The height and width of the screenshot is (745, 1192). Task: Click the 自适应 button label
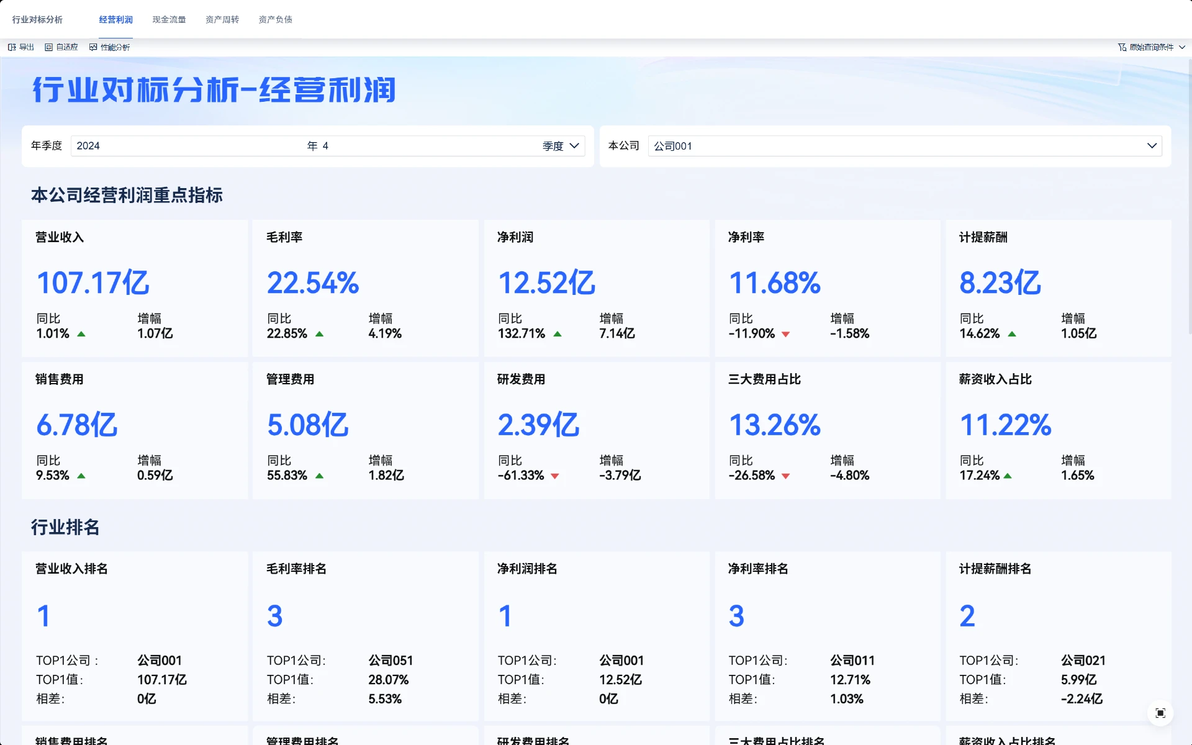click(x=67, y=47)
